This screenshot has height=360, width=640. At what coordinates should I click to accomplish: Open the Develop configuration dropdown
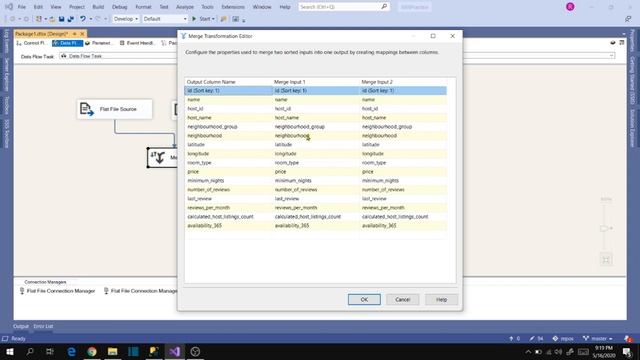pos(125,19)
